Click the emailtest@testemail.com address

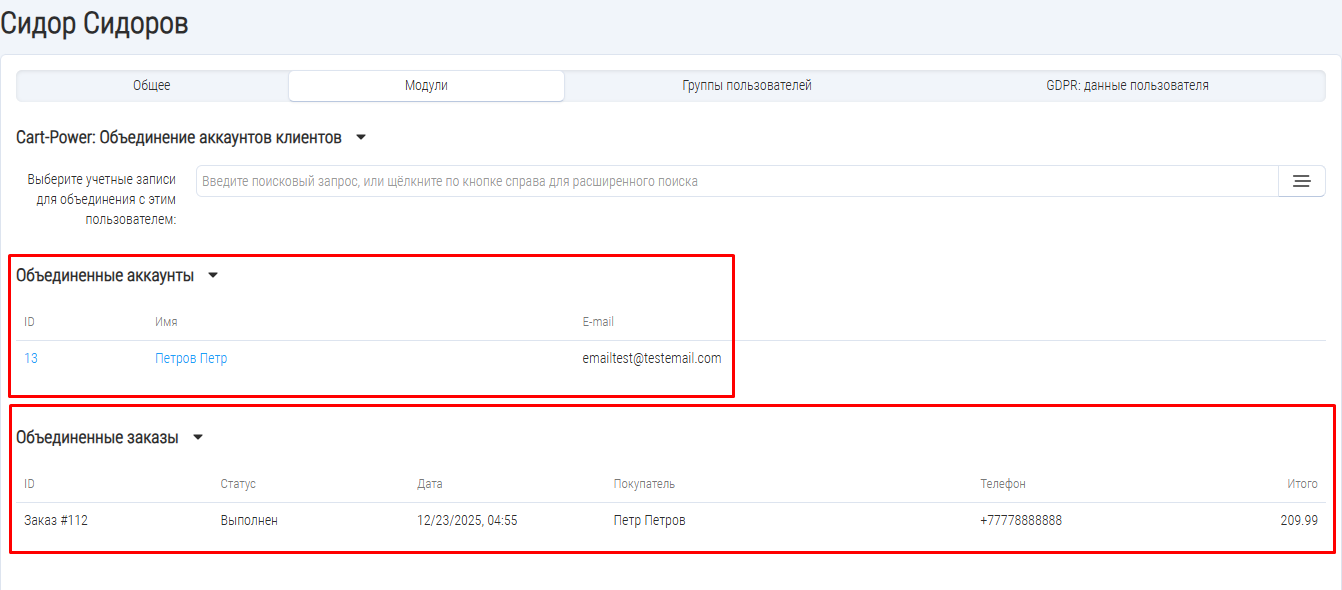coord(651,359)
